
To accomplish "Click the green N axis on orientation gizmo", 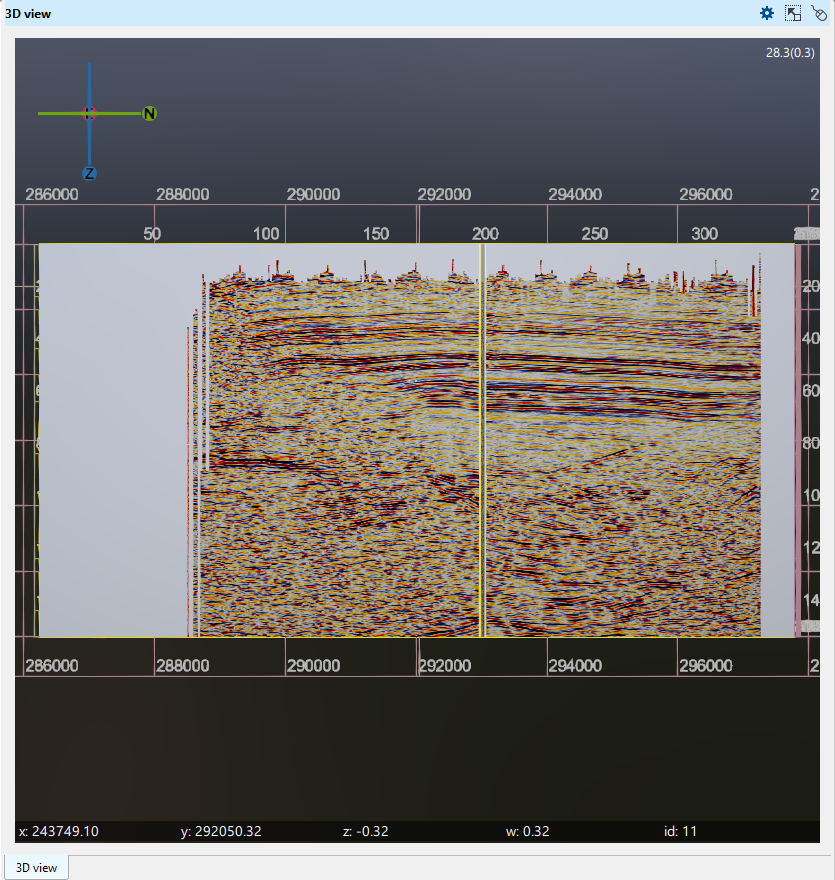I will (148, 113).
